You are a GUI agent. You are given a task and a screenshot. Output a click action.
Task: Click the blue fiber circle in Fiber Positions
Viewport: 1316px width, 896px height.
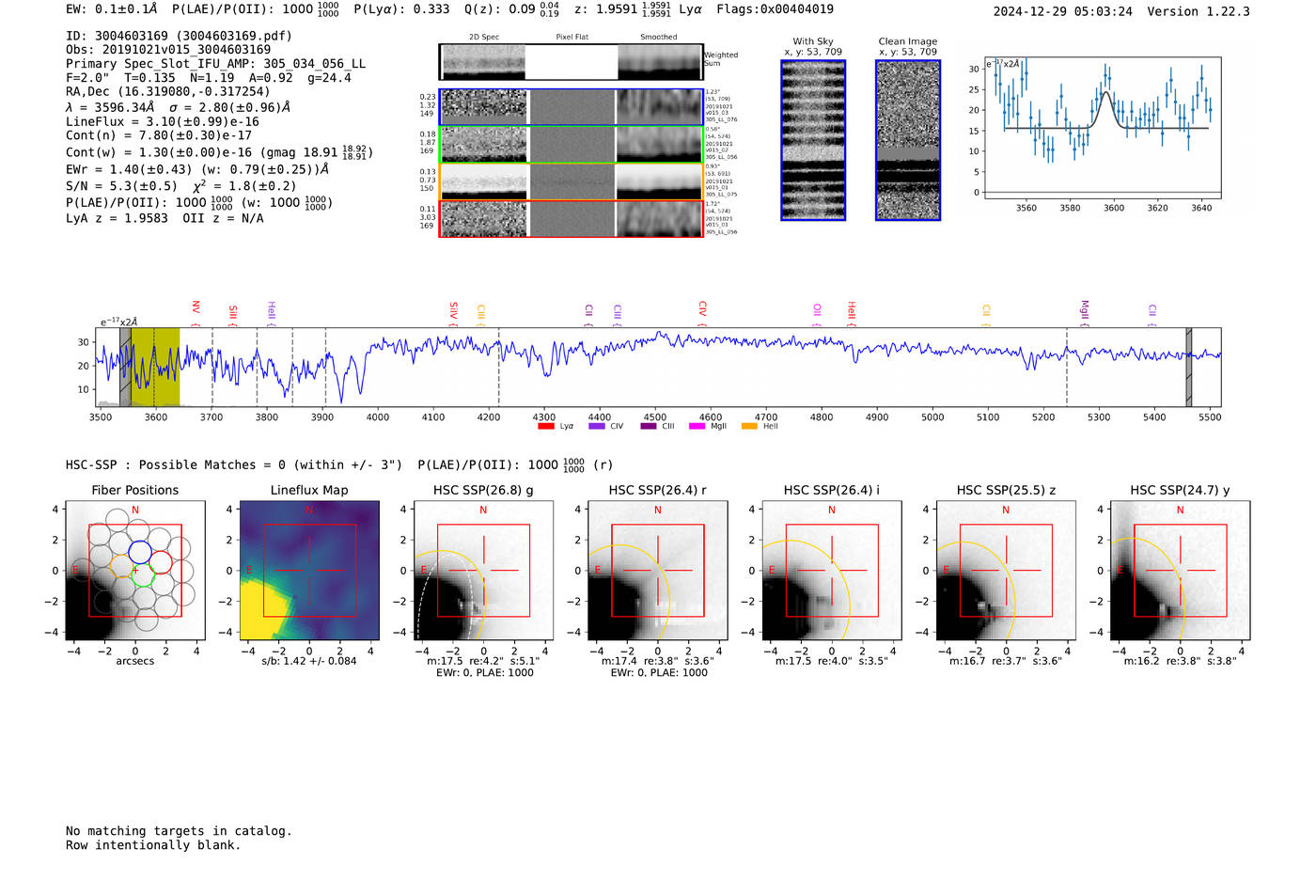pyautogui.click(x=139, y=552)
